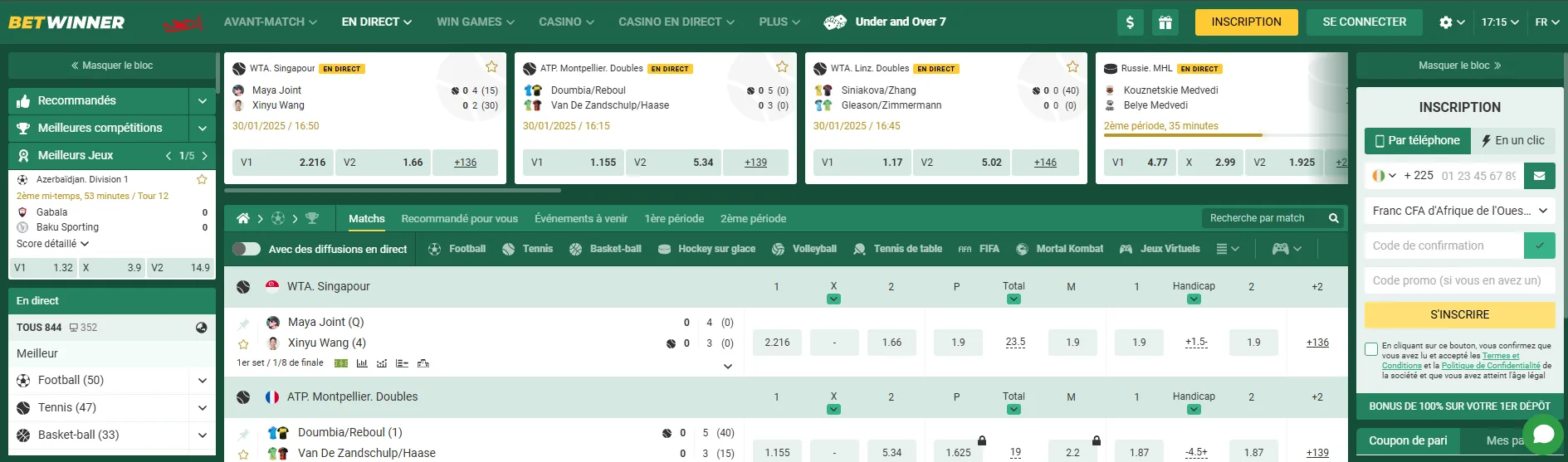
Task: Open the CASINO menu
Action: (x=566, y=22)
